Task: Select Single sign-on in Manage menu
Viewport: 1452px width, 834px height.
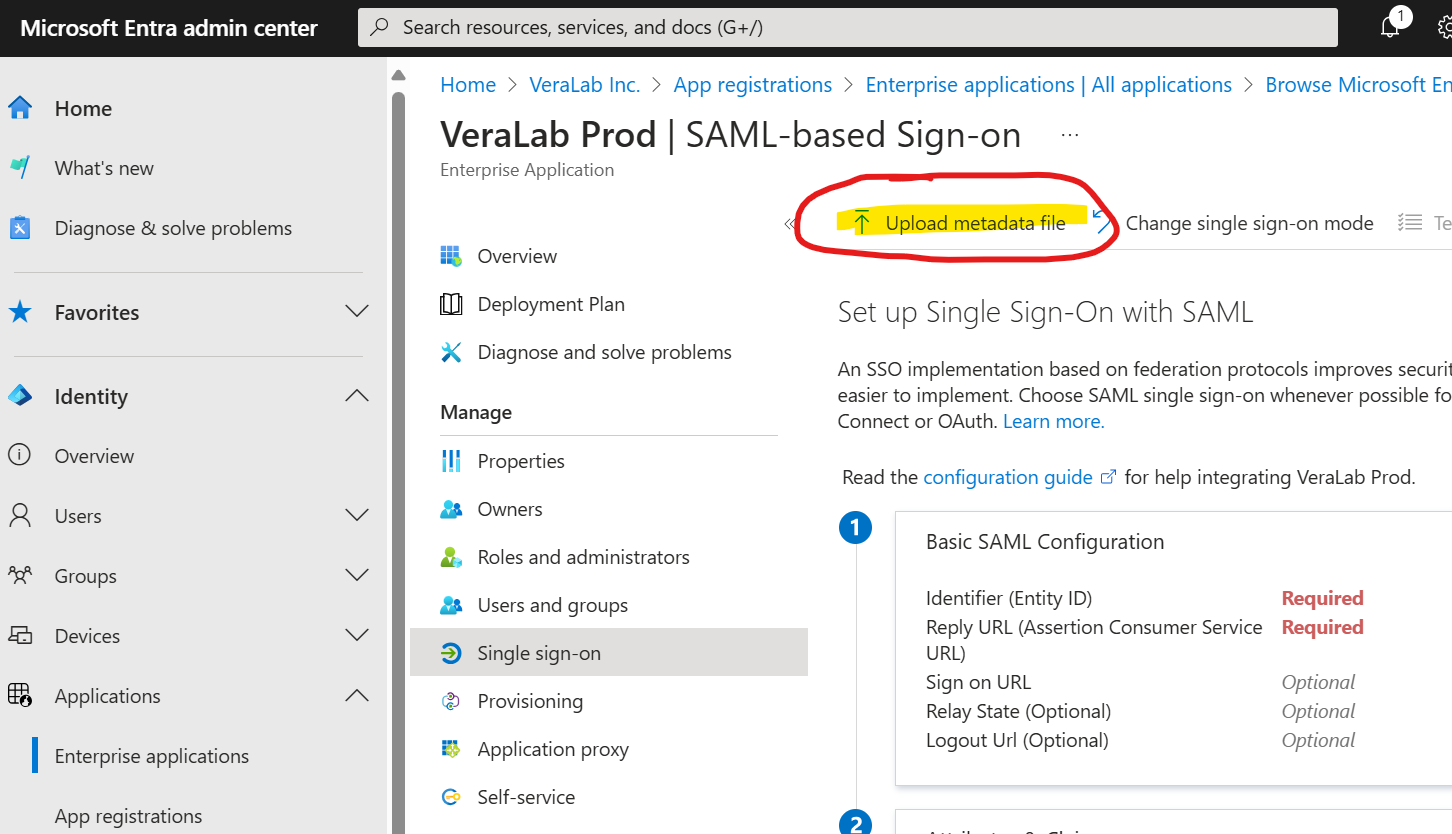Action: 609,653
